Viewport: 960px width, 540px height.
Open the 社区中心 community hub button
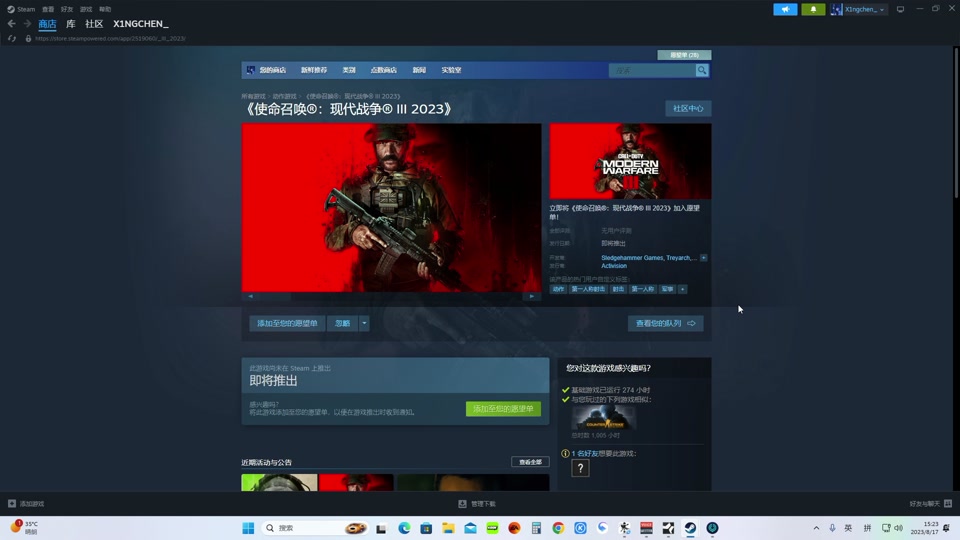pyautogui.click(x=688, y=108)
